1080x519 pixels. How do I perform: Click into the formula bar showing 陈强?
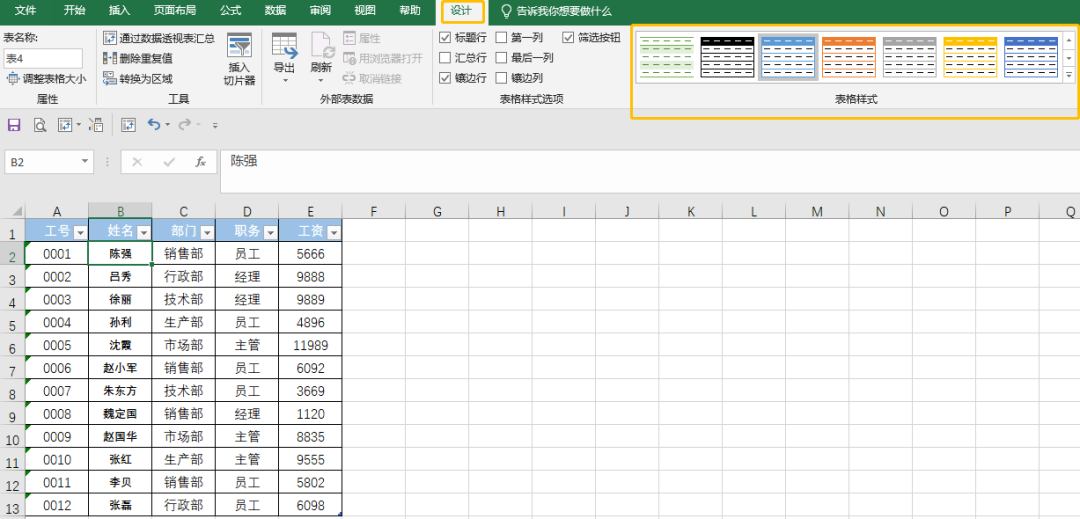point(650,171)
